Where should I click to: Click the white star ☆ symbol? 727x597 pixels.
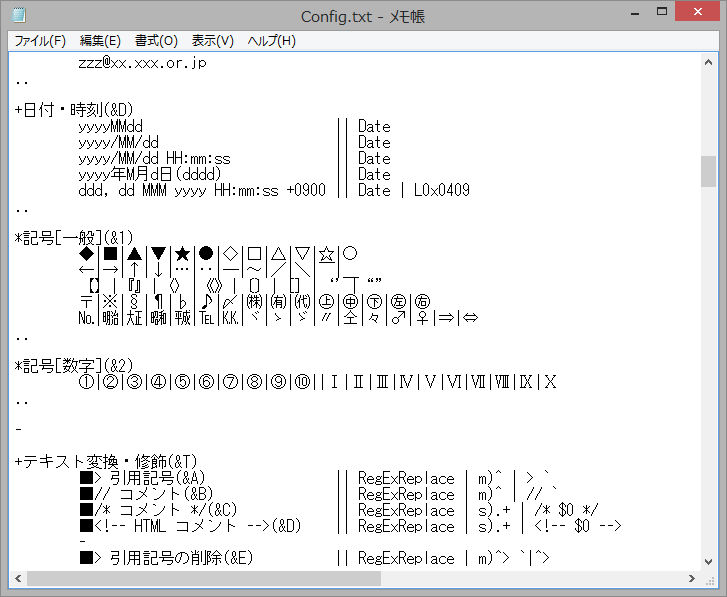(x=326, y=254)
